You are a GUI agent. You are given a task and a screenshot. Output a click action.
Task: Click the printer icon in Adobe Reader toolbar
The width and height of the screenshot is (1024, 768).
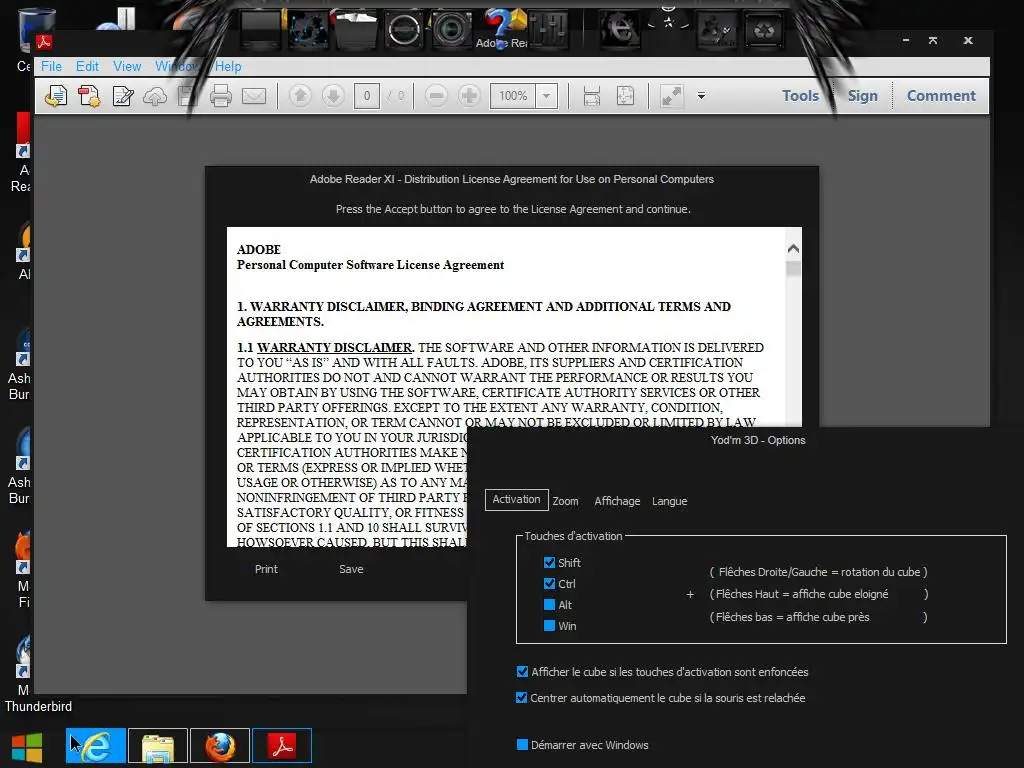coord(221,96)
